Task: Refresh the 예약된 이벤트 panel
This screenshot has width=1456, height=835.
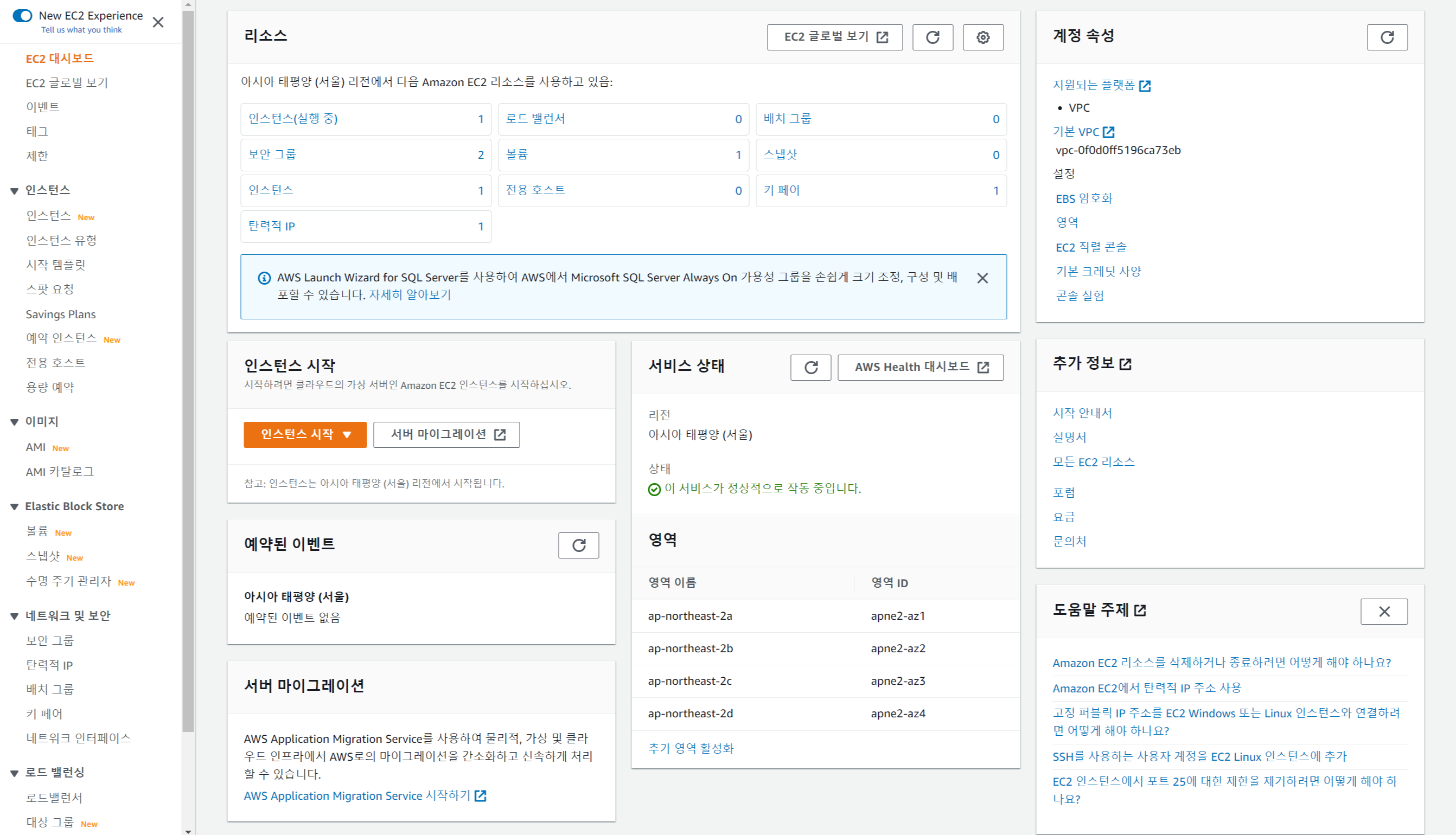Action: (579, 545)
